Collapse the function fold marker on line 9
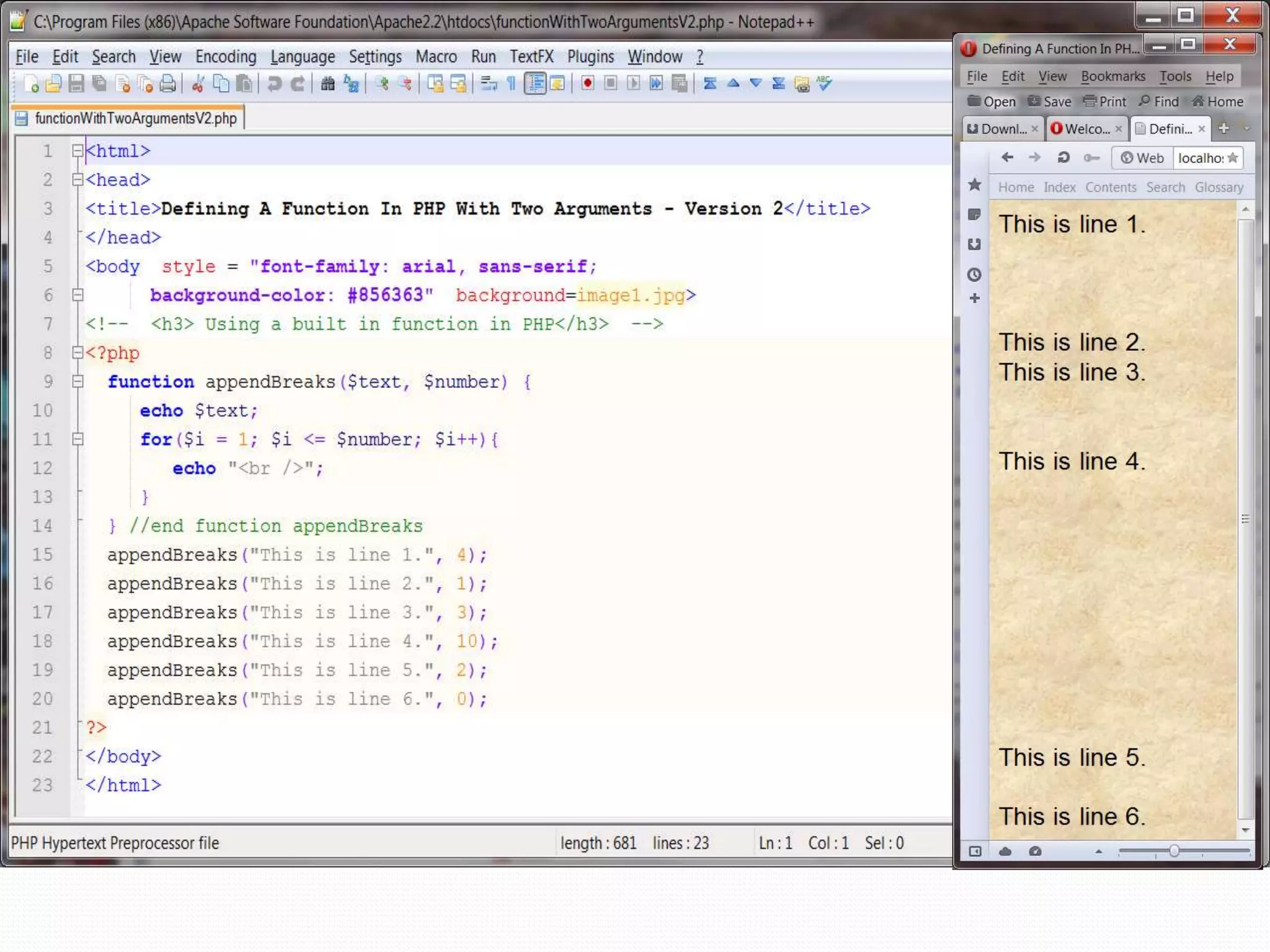The image size is (1270, 952). [78, 381]
